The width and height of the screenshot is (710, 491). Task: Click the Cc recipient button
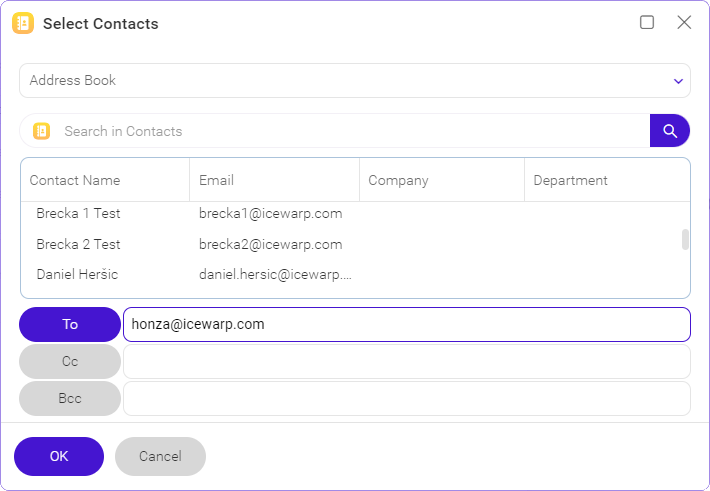click(x=70, y=361)
